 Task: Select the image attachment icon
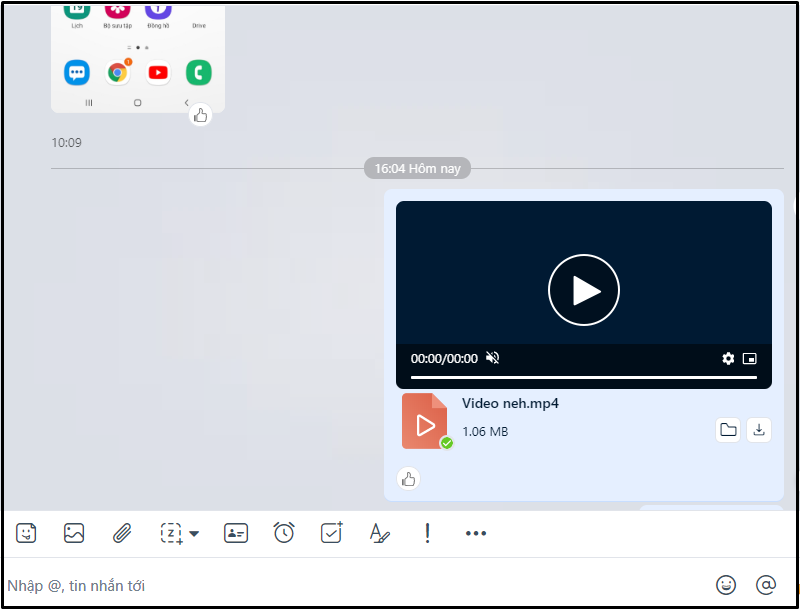tap(74, 533)
